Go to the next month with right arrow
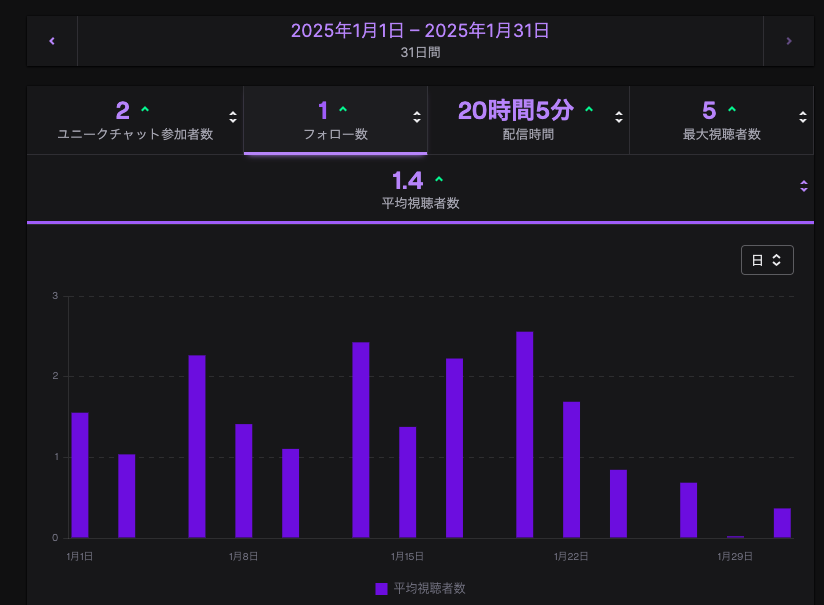The height and width of the screenshot is (605, 824). point(788,41)
